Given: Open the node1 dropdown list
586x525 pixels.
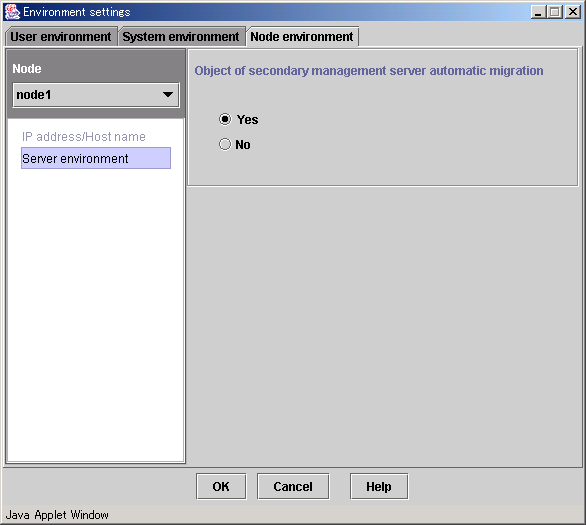Looking at the screenshot, I should [96, 95].
